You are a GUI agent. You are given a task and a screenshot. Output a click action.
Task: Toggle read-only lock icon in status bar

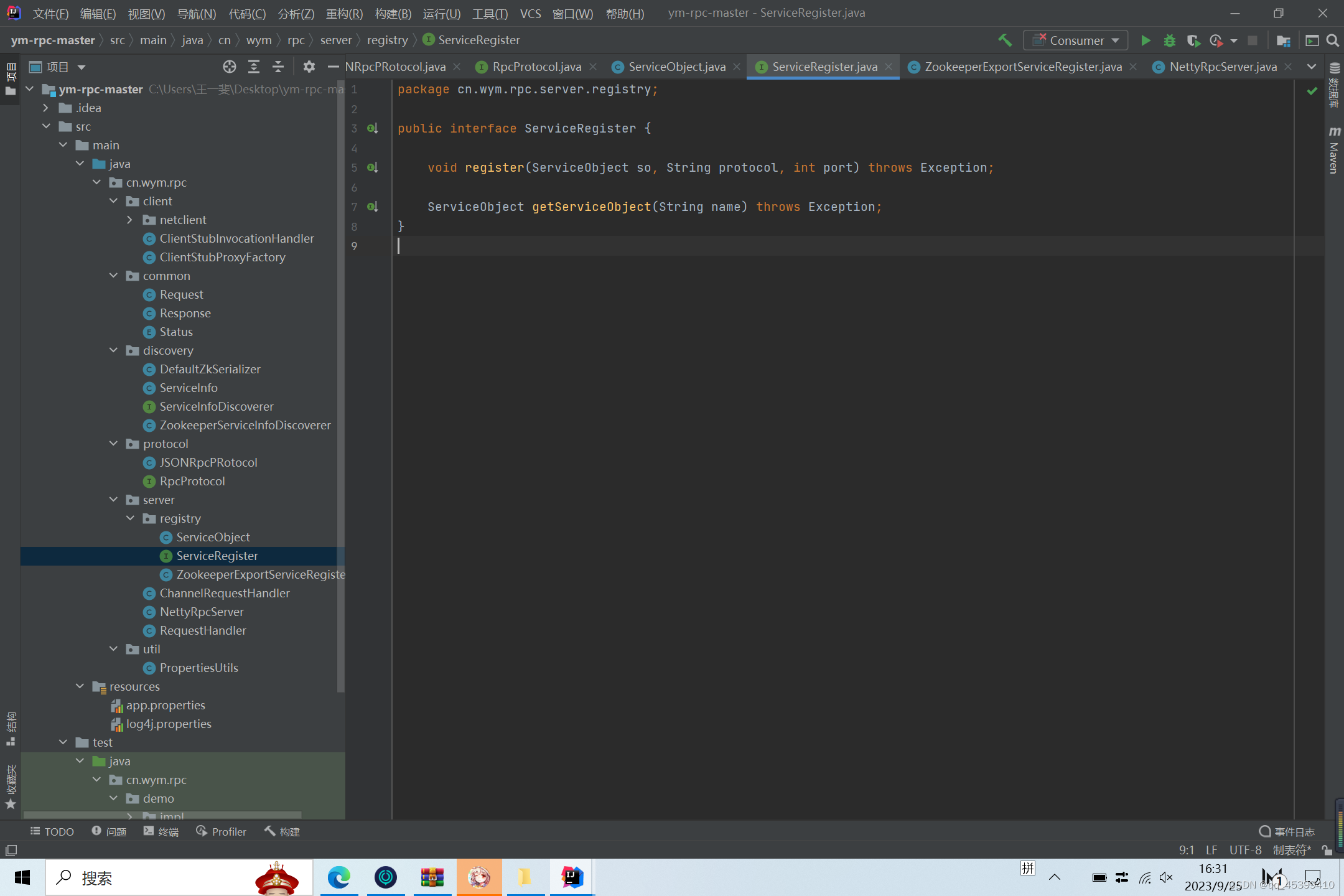[x=1327, y=850]
